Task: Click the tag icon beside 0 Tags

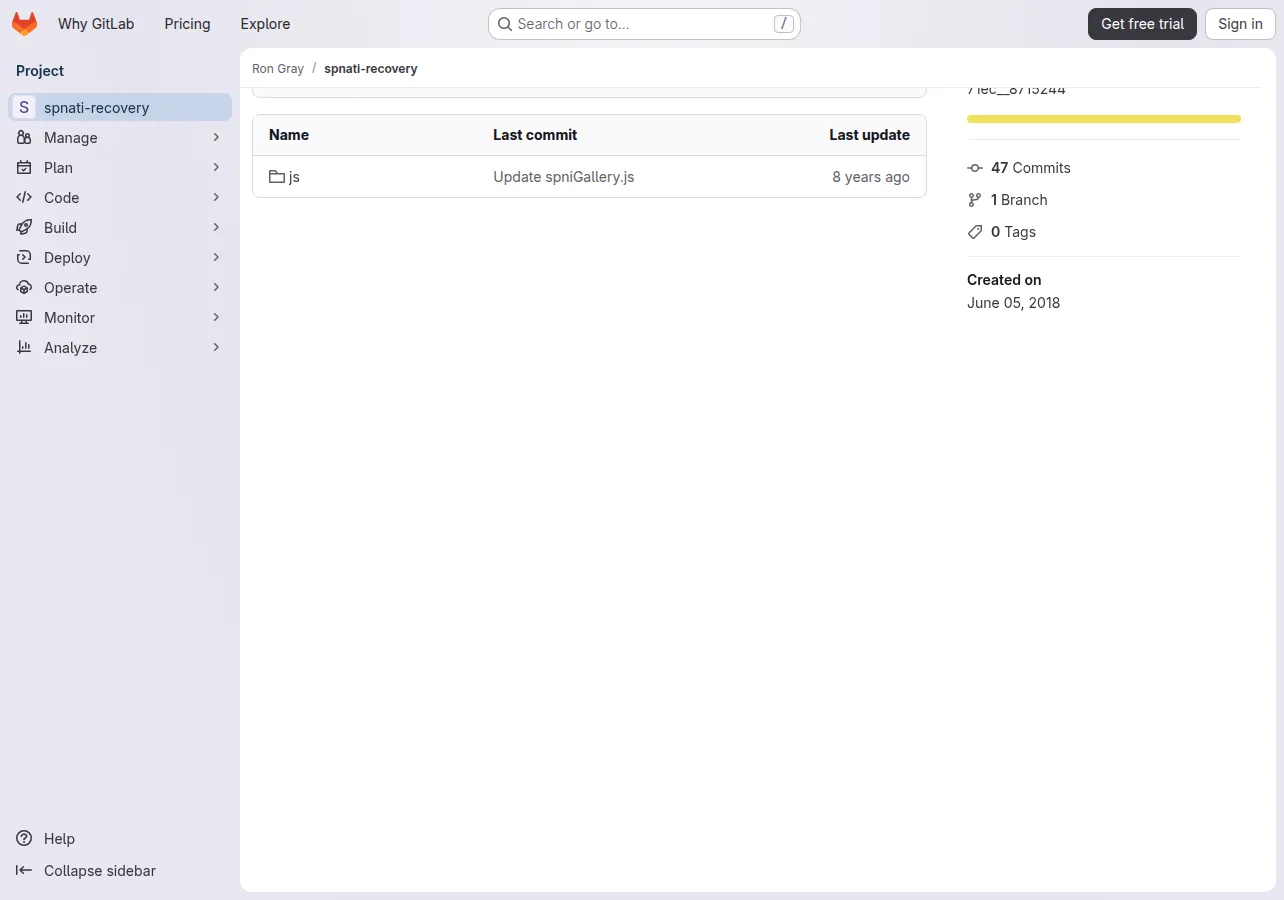Action: [x=975, y=232]
